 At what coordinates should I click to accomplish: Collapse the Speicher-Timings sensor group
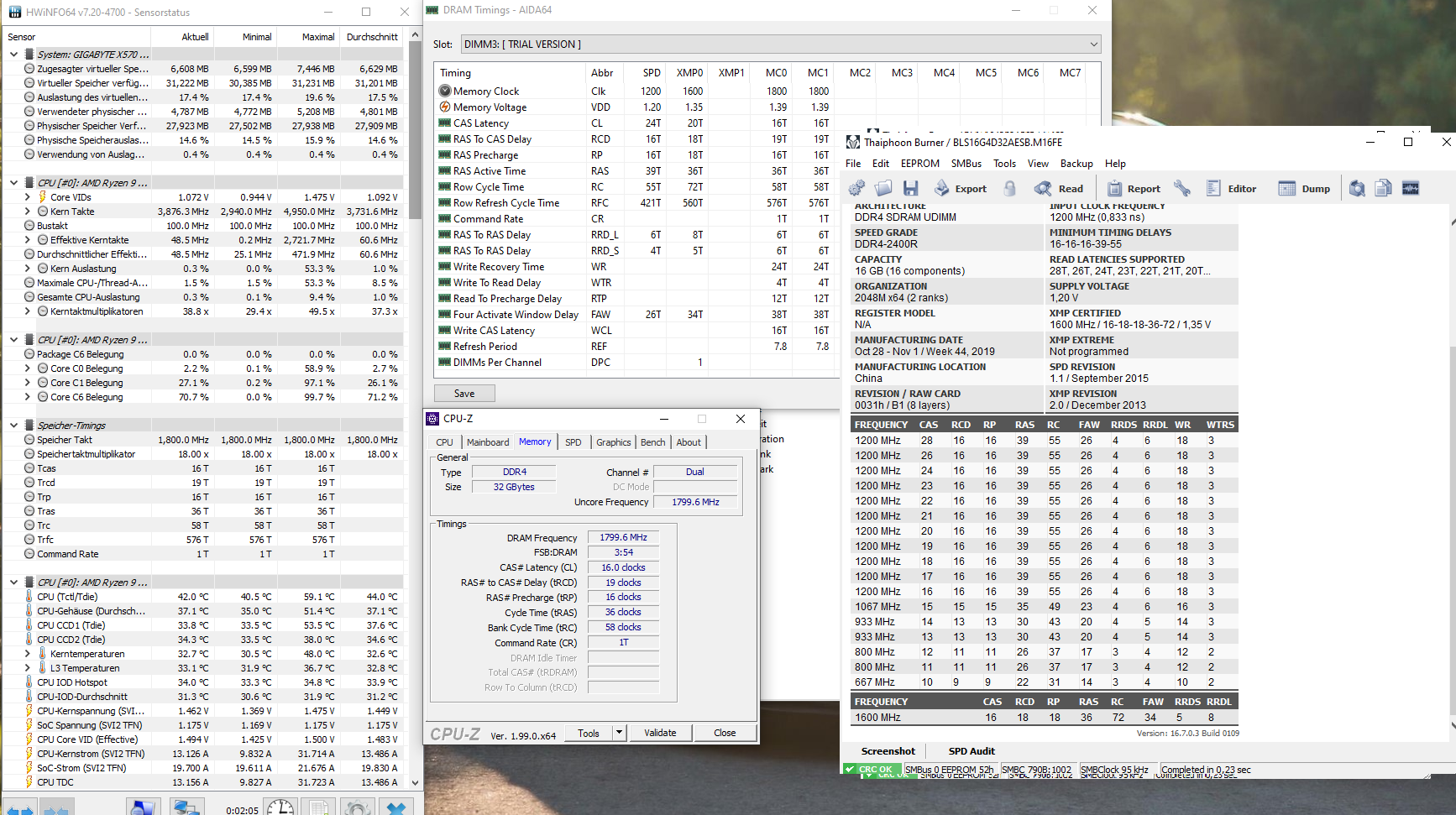(x=13, y=426)
